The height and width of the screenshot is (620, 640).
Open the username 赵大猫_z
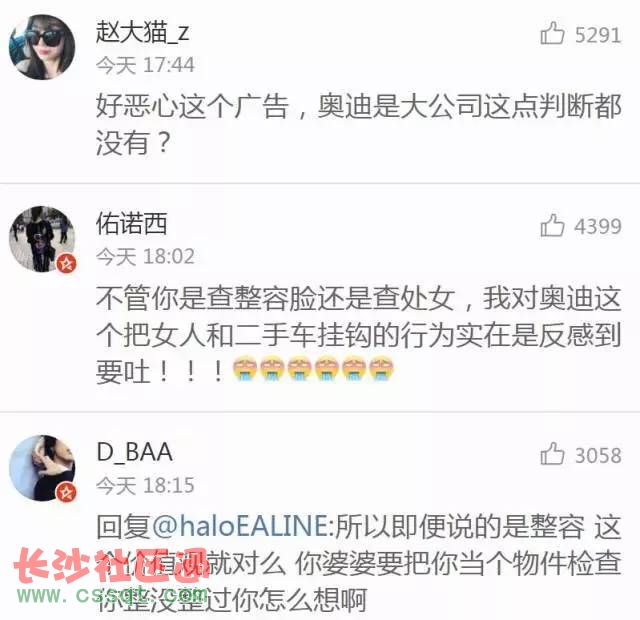click(142, 32)
